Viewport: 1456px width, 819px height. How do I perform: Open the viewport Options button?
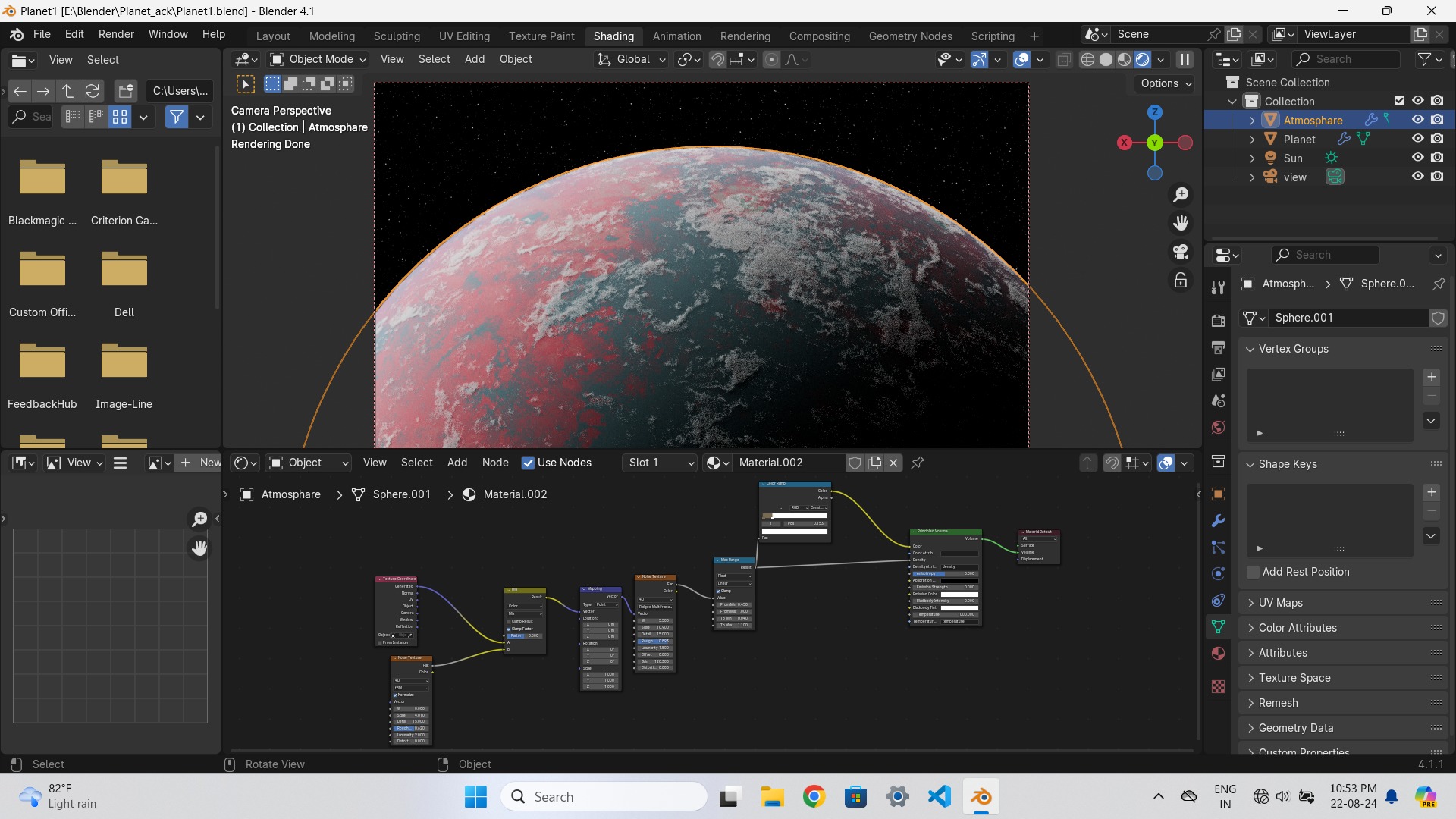click(1166, 83)
